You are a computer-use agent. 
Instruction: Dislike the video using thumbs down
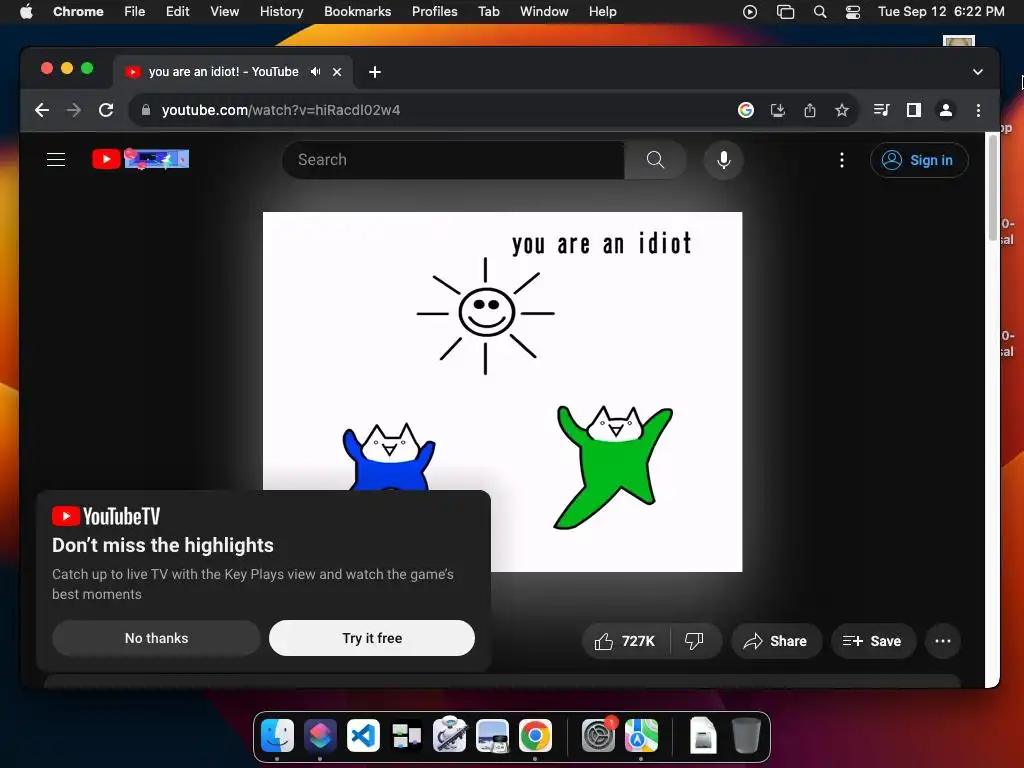click(694, 641)
